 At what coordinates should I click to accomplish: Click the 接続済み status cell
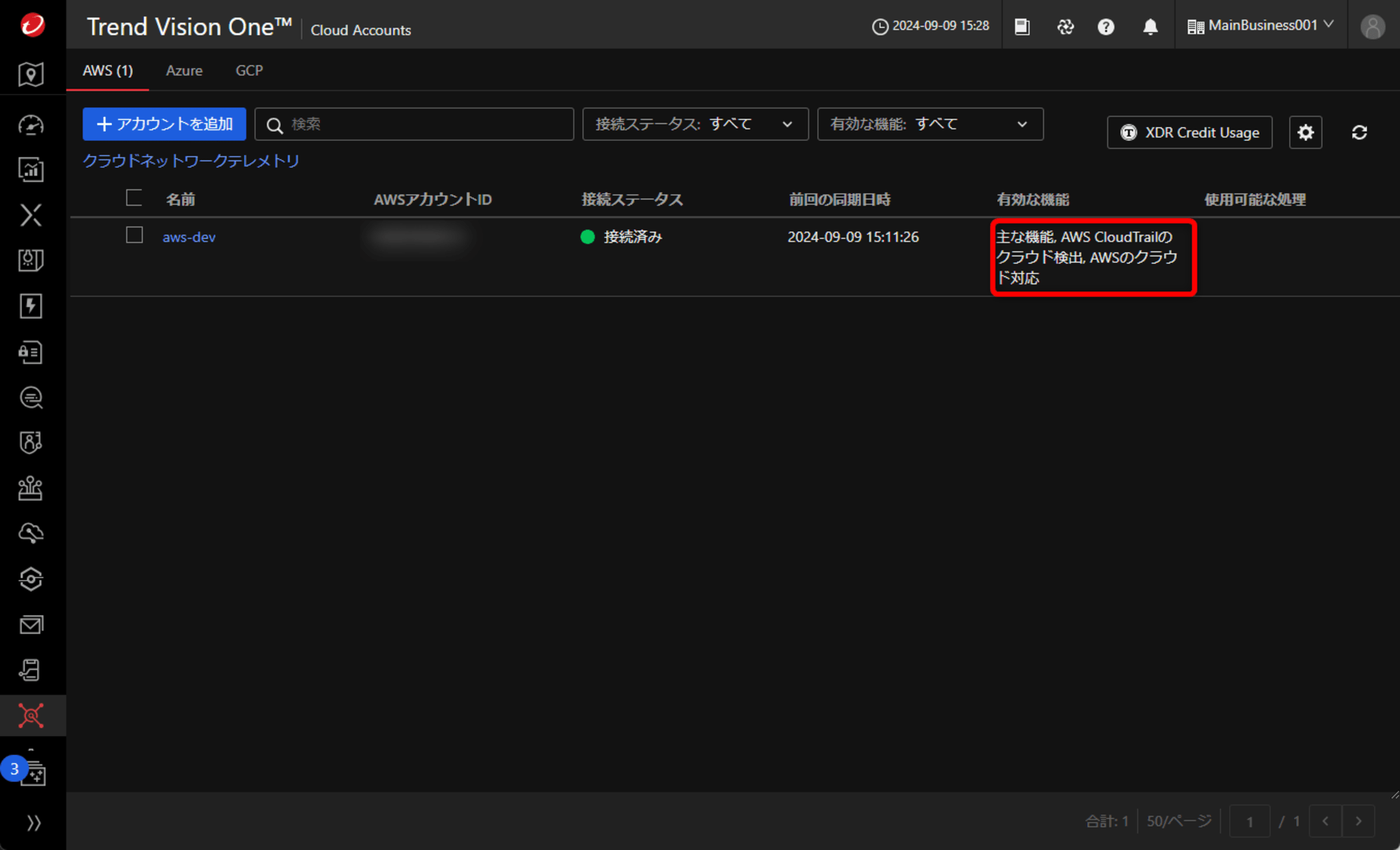click(622, 236)
